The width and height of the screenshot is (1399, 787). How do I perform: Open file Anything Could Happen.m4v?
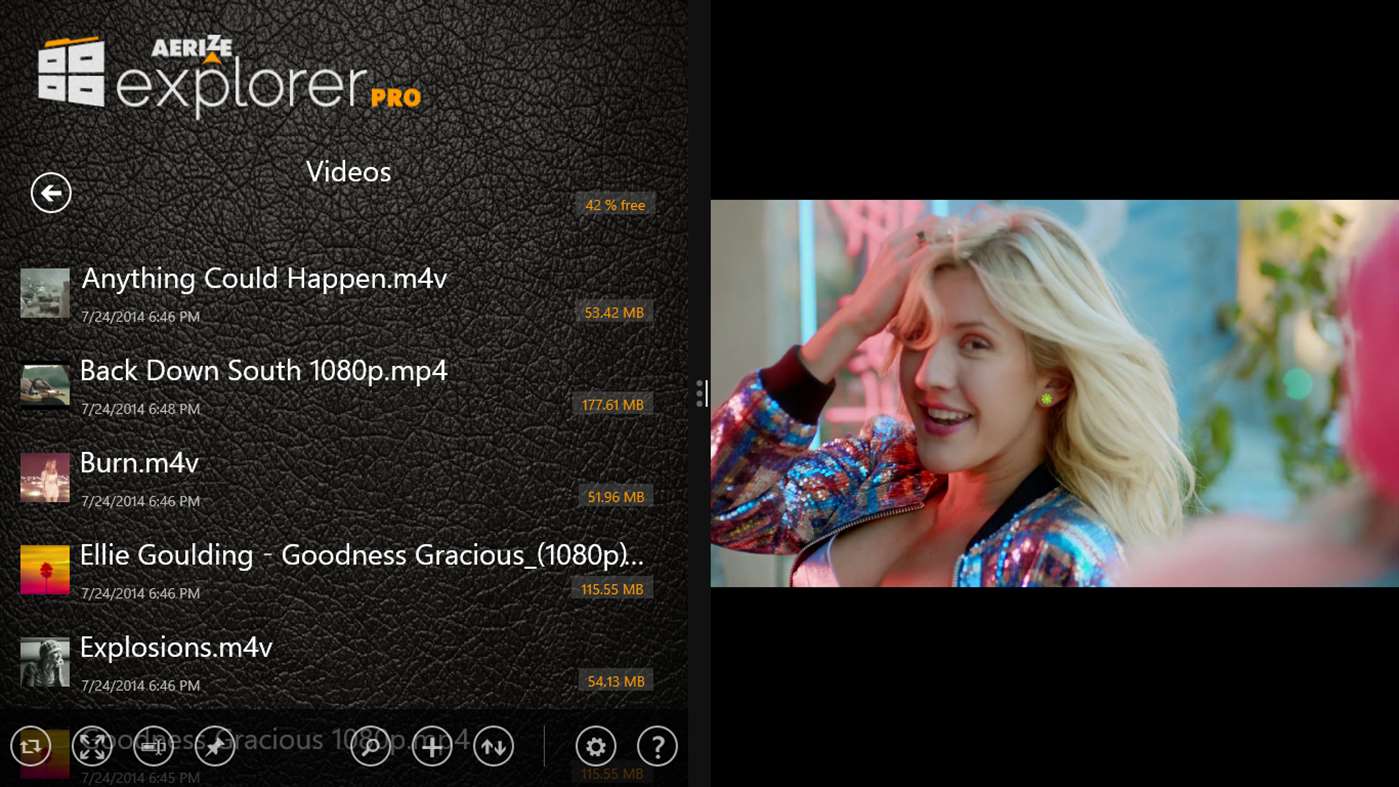pos(264,278)
